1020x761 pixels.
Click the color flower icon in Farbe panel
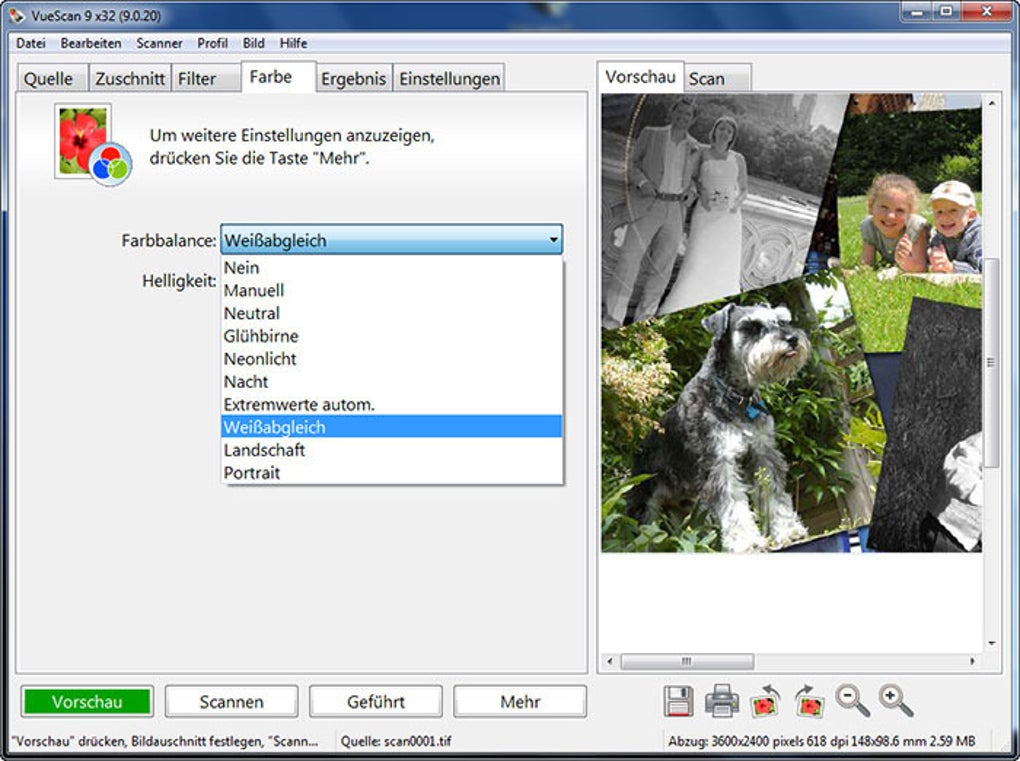click(93, 145)
